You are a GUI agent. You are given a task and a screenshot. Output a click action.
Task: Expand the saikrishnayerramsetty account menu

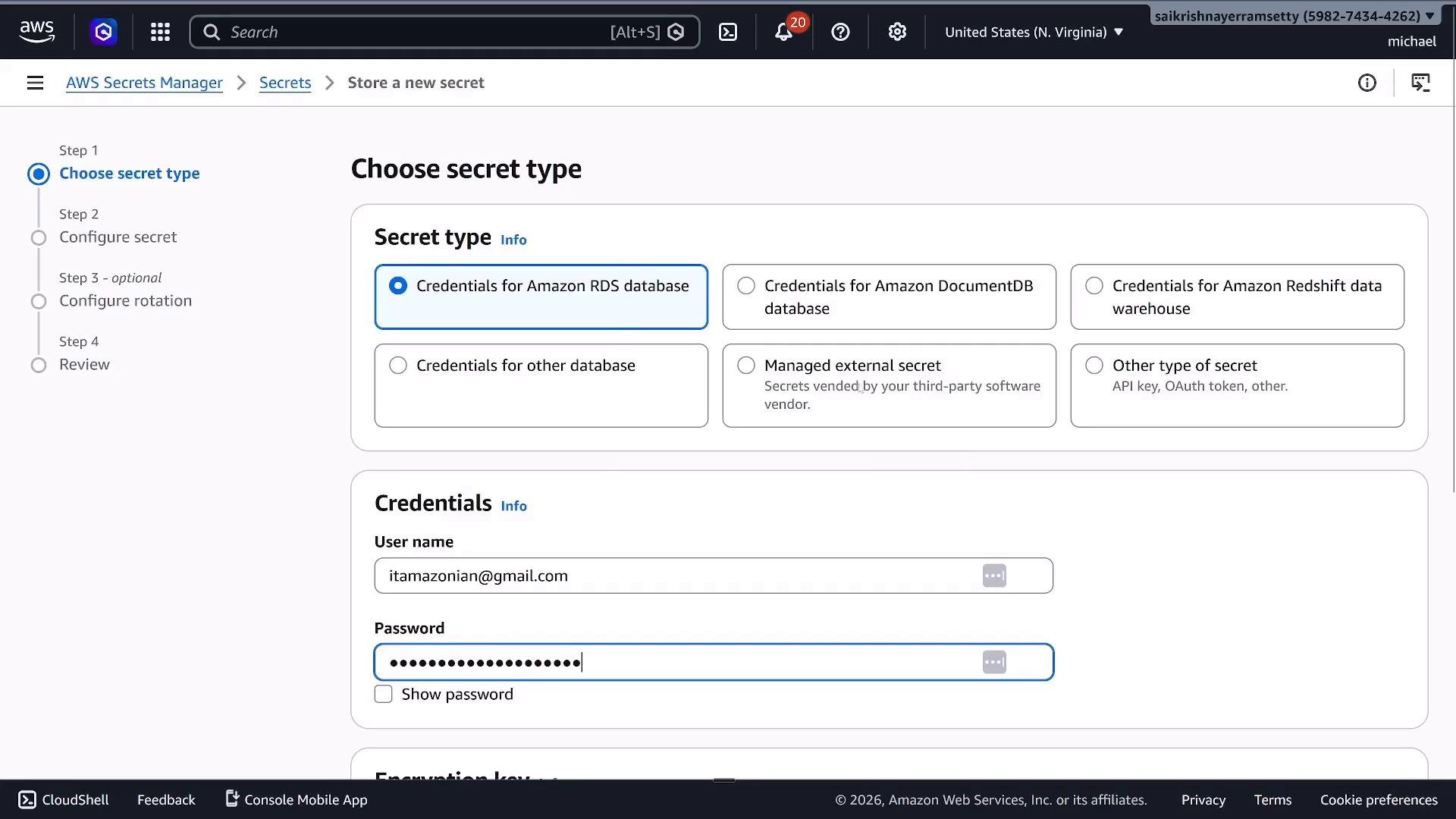click(x=1294, y=16)
